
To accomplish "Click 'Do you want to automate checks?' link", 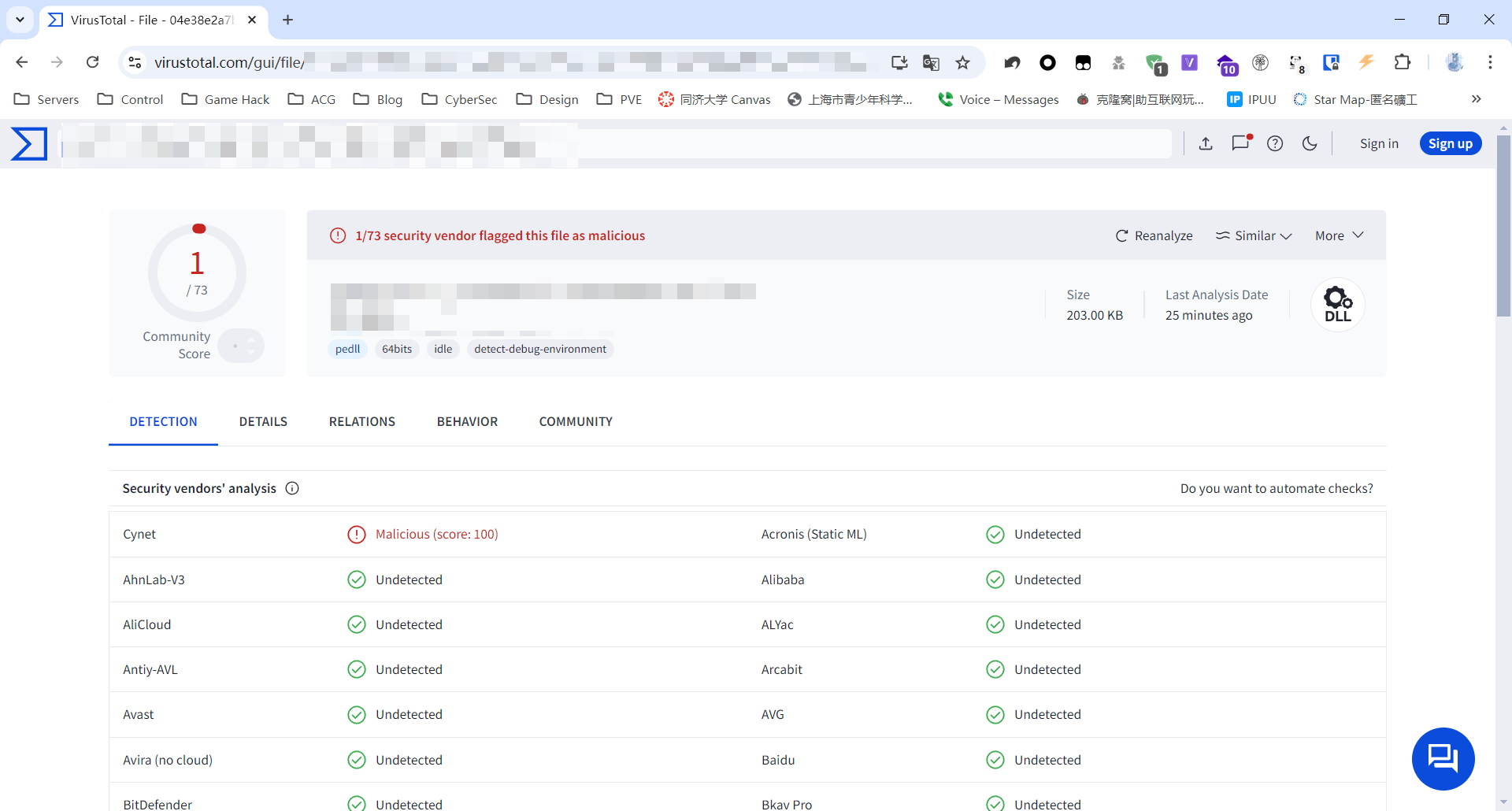I will tap(1277, 488).
